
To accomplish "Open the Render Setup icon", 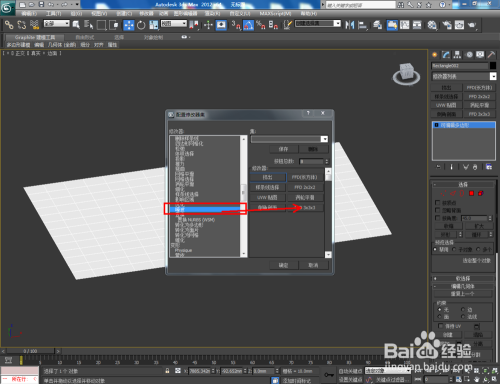I will point(447,25).
